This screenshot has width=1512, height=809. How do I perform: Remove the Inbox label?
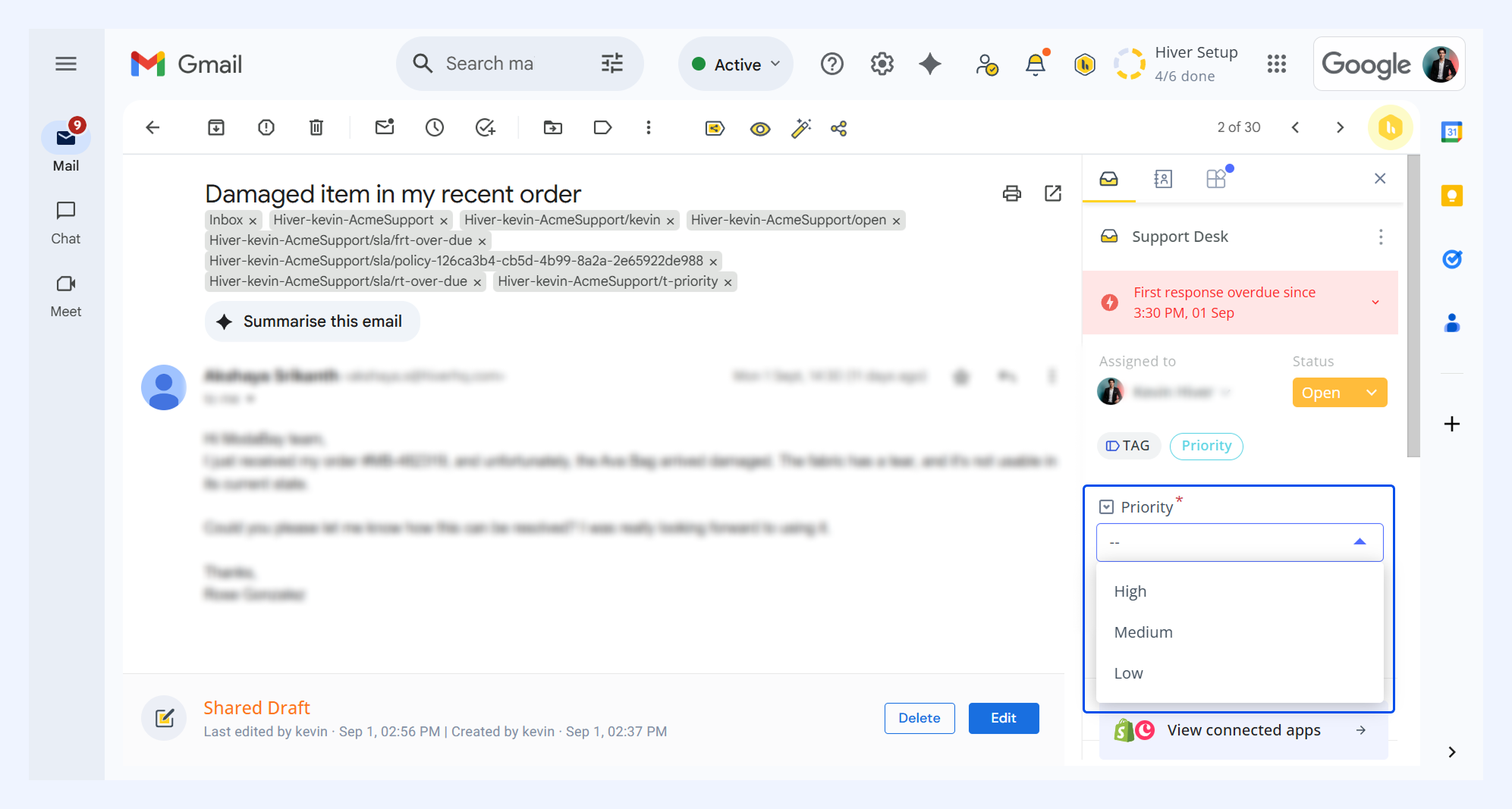point(253,221)
